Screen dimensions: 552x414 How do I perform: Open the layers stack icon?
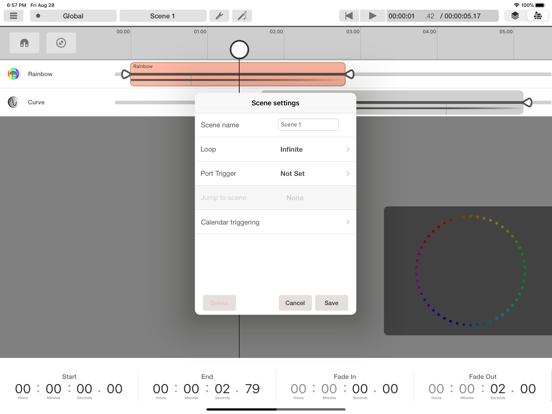click(515, 16)
